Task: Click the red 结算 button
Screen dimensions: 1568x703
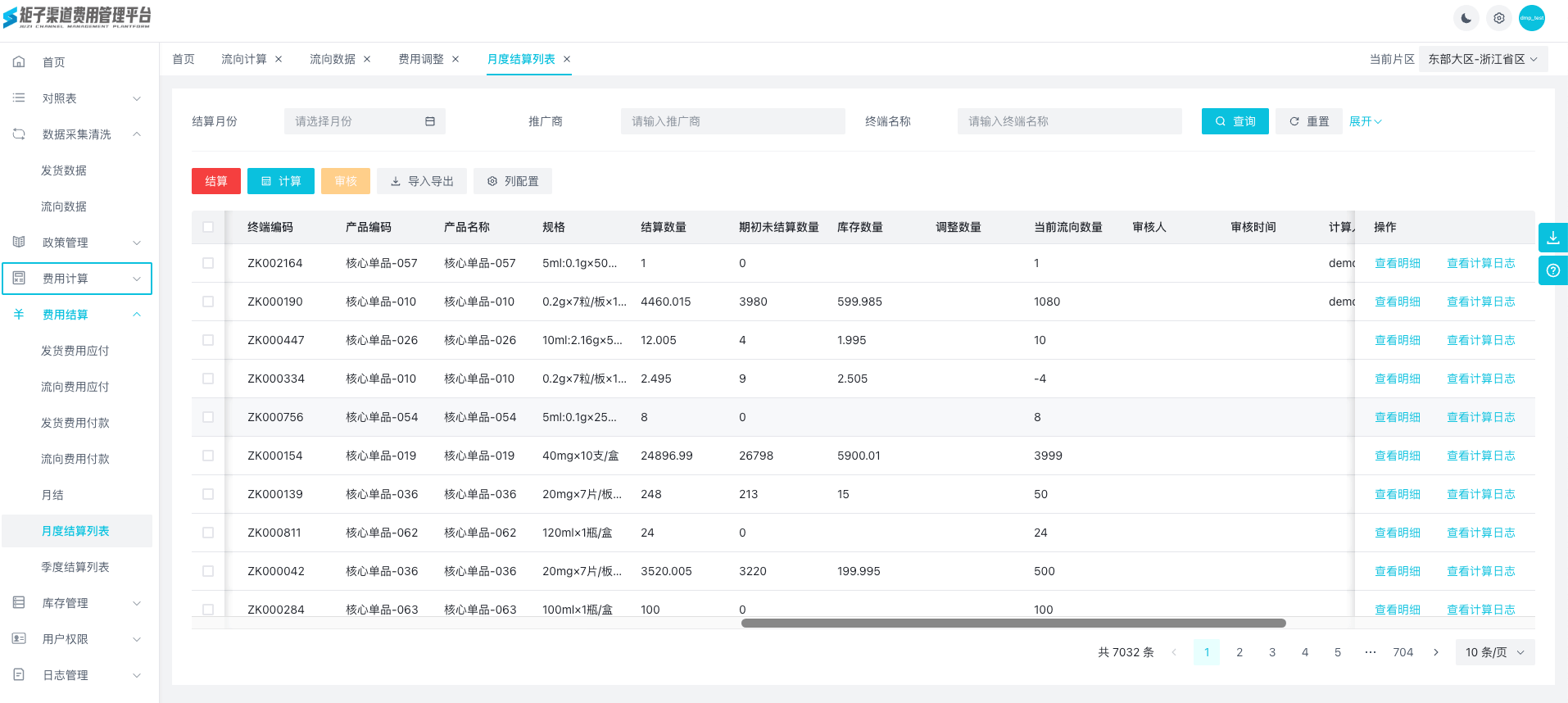Action: click(216, 181)
